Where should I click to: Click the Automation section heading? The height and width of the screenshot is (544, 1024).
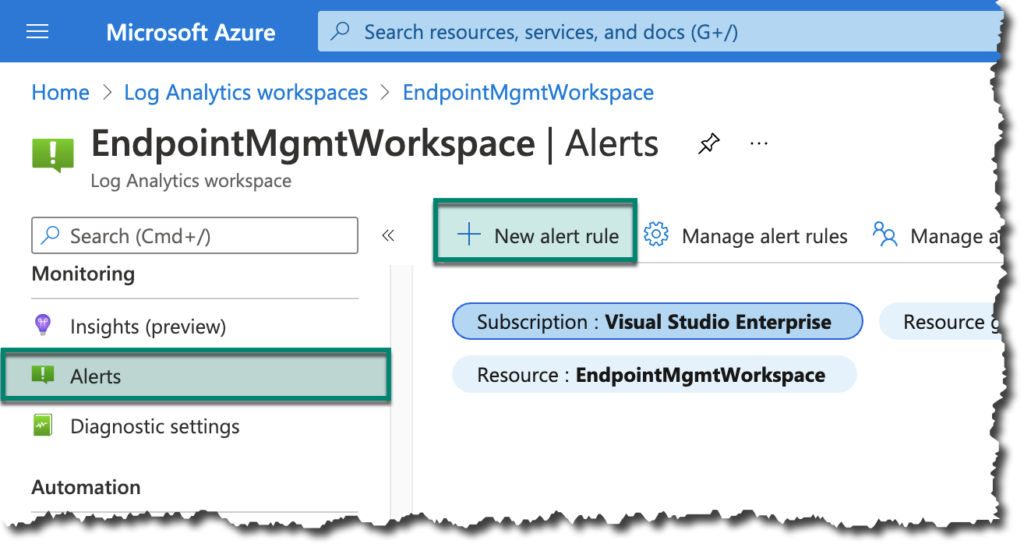[86, 487]
